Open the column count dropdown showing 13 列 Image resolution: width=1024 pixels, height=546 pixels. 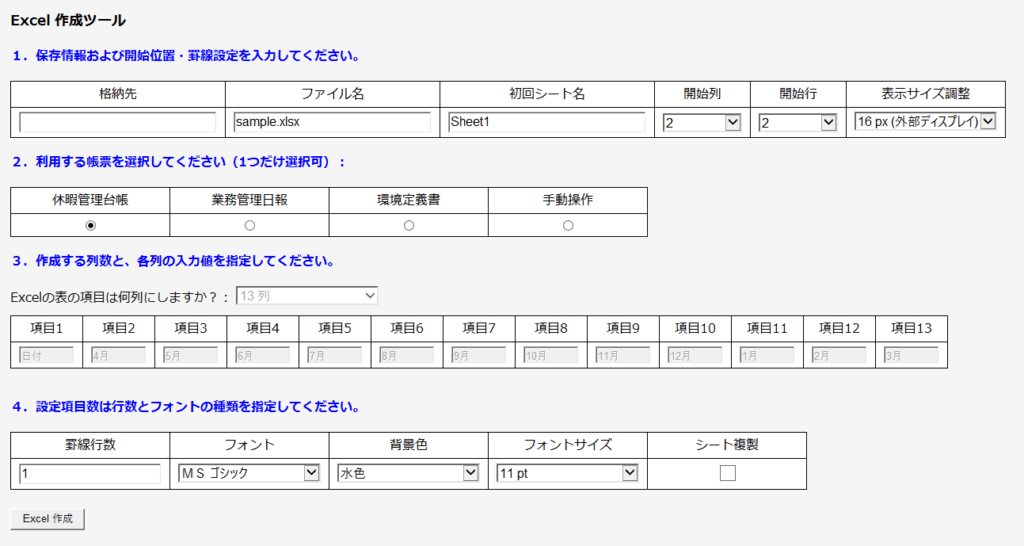click(307, 295)
